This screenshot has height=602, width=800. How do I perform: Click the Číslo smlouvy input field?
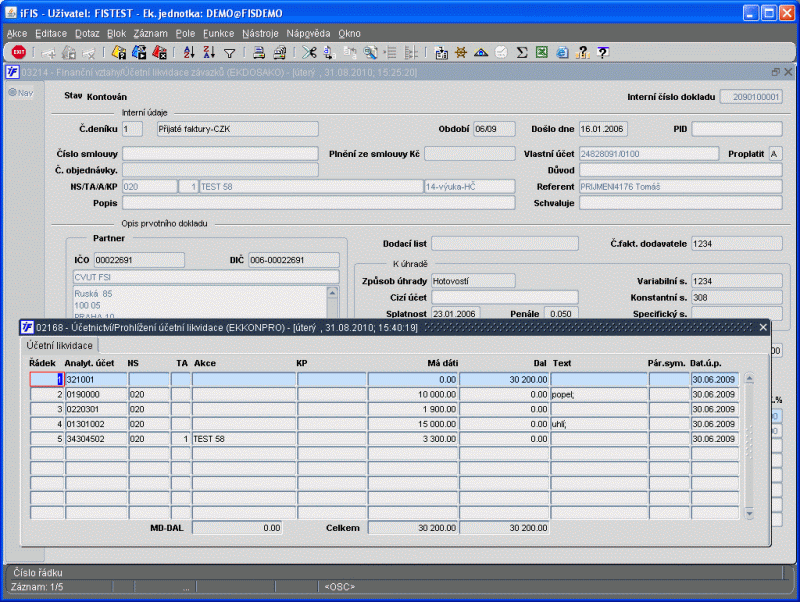(x=220, y=154)
